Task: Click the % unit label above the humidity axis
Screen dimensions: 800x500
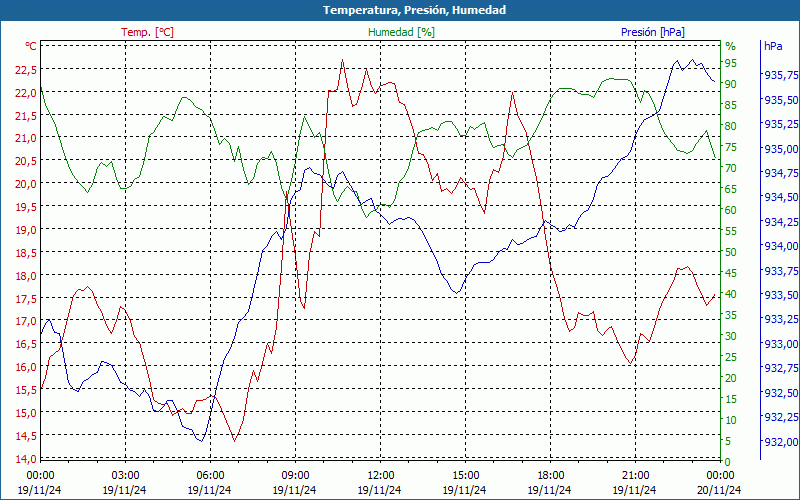Action: click(731, 46)
